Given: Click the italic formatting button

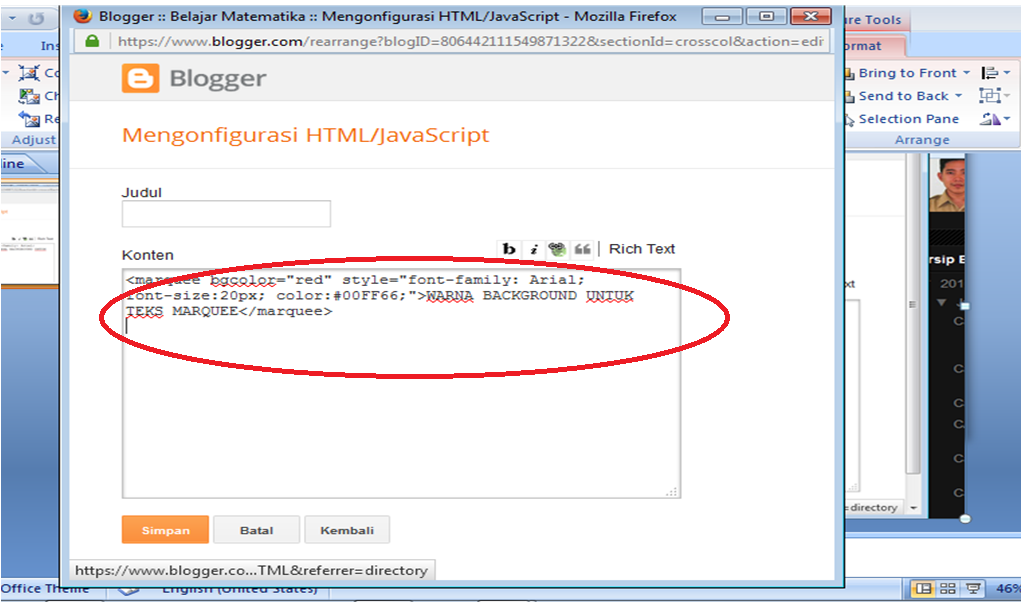Looking at the screenshot, I should 534,249.
